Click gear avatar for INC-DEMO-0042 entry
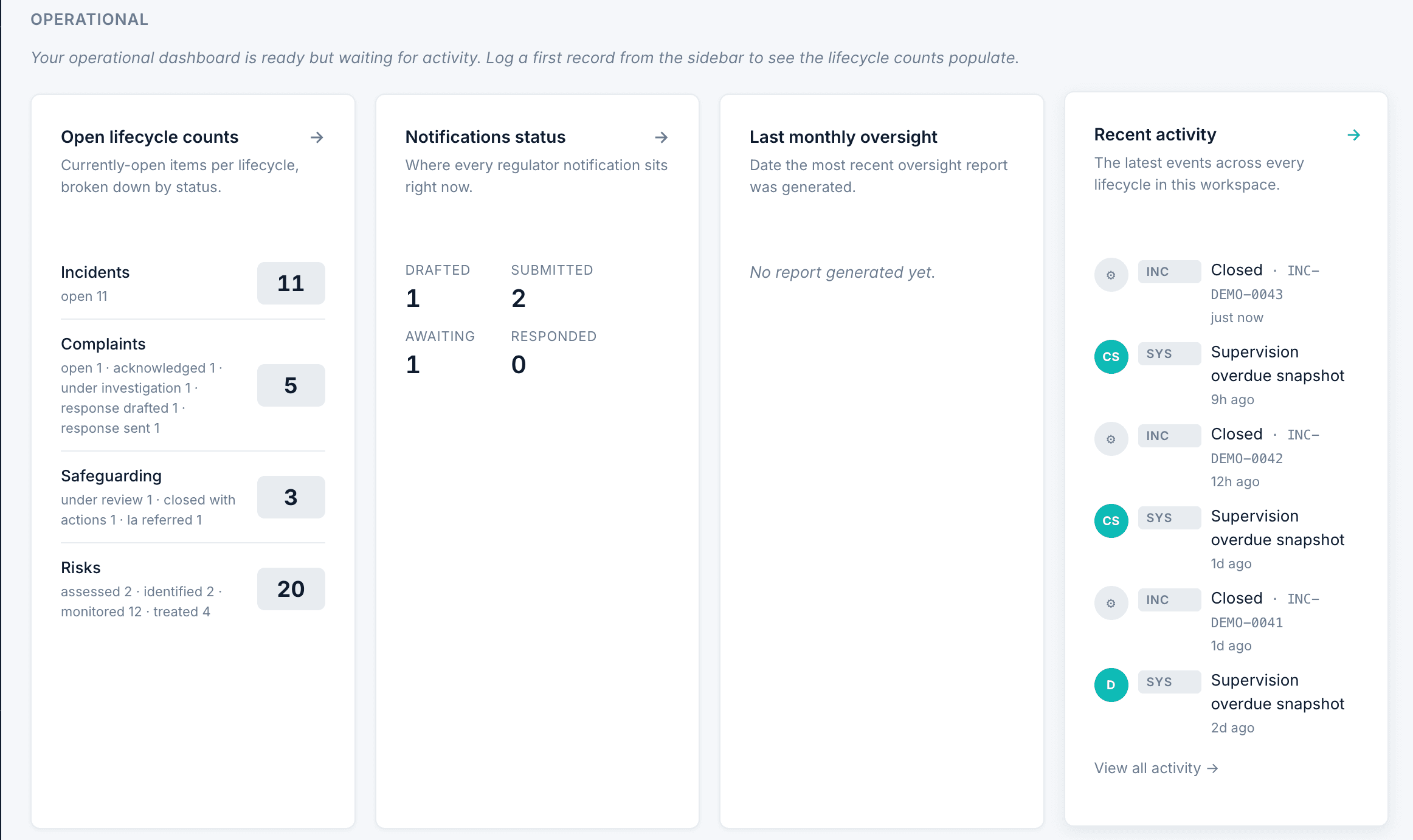The image size is (1413, 840). point(1111,439)
